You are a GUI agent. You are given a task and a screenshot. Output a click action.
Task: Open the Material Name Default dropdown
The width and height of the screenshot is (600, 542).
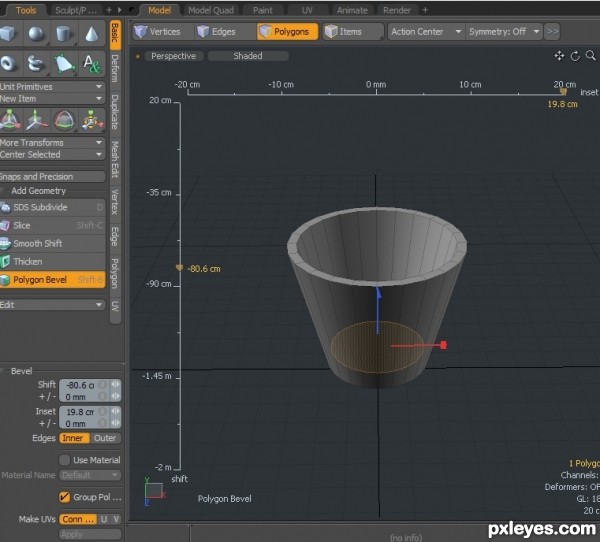click(90, 475)
